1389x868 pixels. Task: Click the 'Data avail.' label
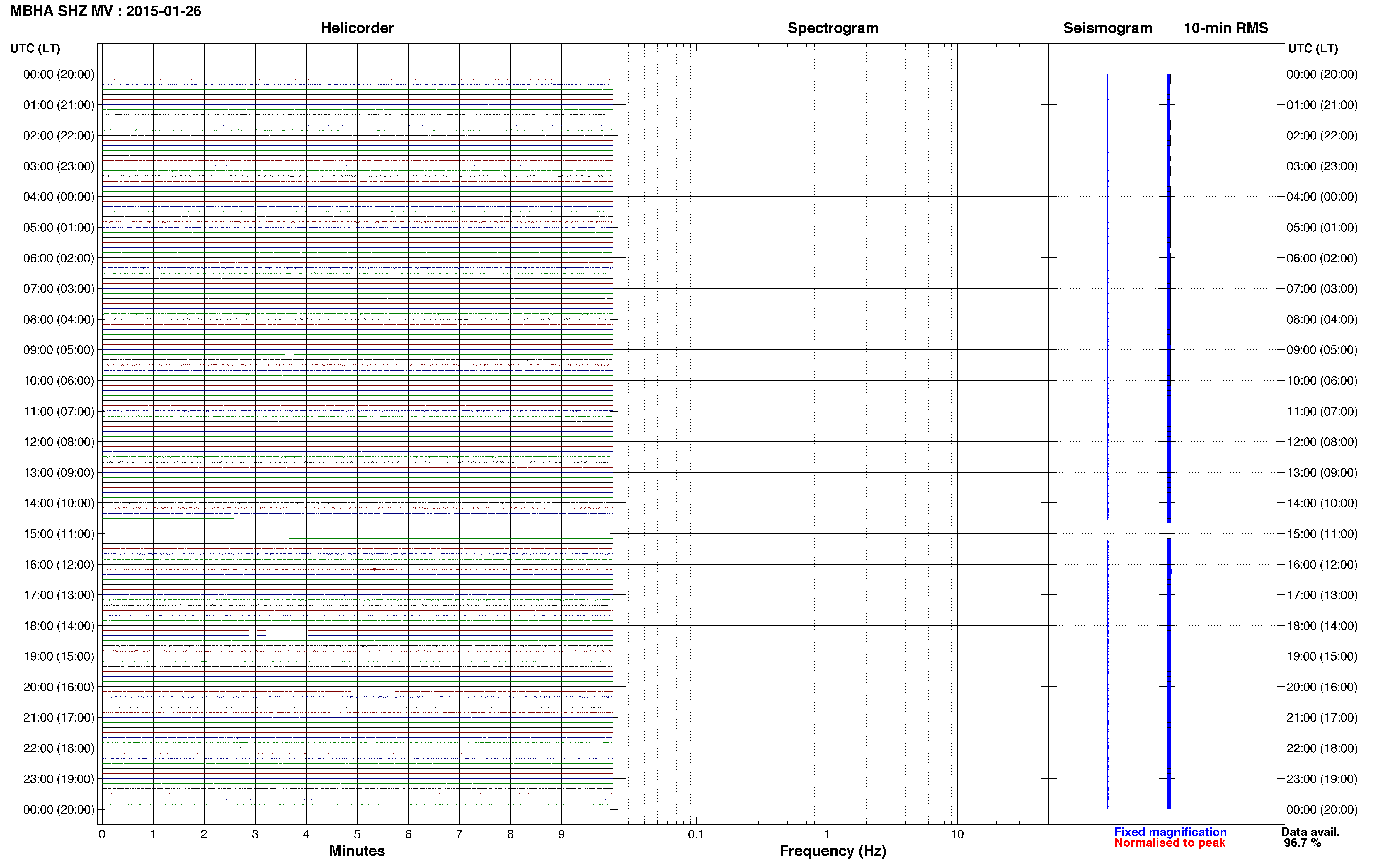pos(1310,832)
